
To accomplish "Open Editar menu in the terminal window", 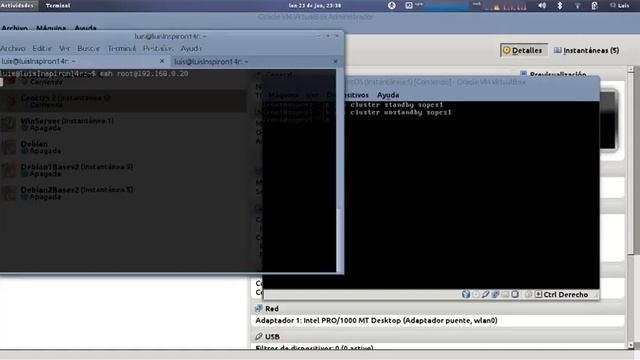I will coord(42,48).
